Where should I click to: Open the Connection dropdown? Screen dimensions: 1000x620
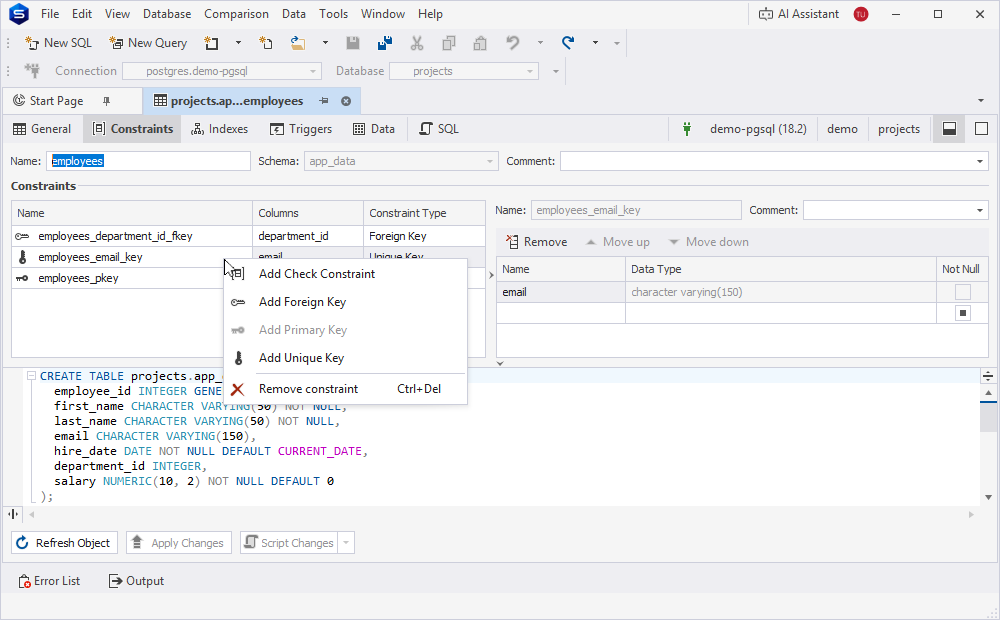click(312, 71)
